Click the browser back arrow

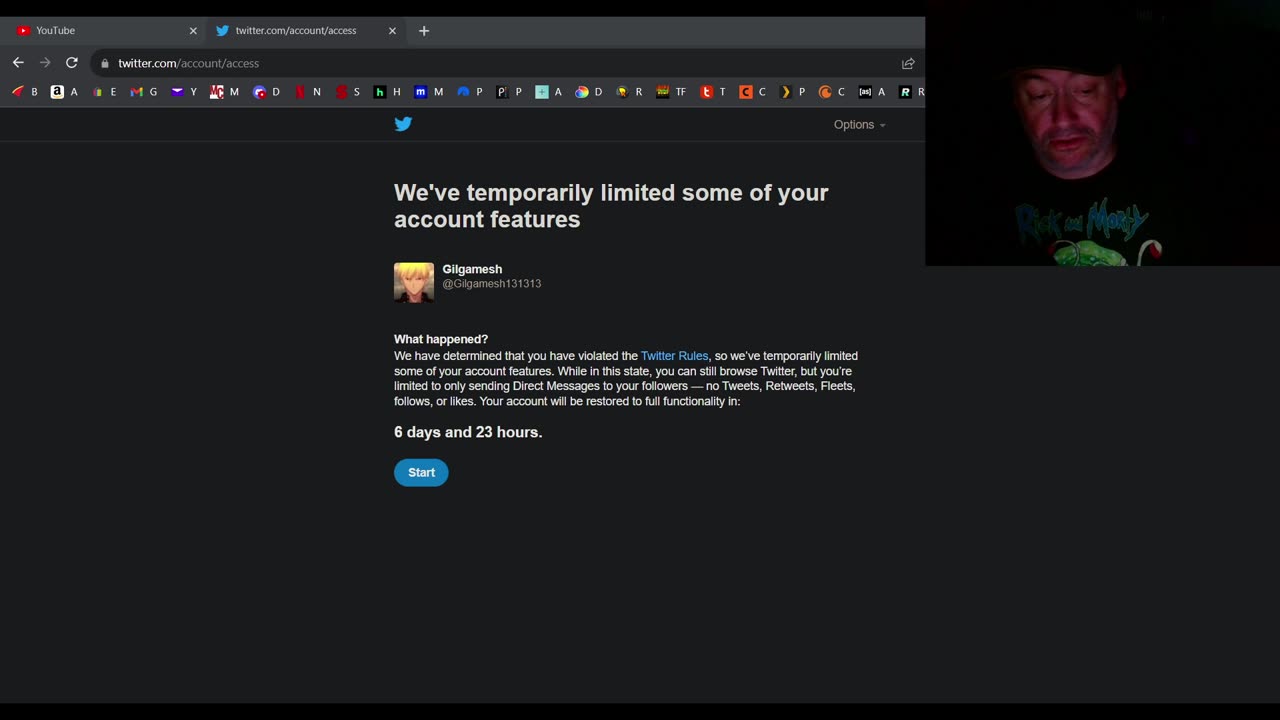point(18,63)
